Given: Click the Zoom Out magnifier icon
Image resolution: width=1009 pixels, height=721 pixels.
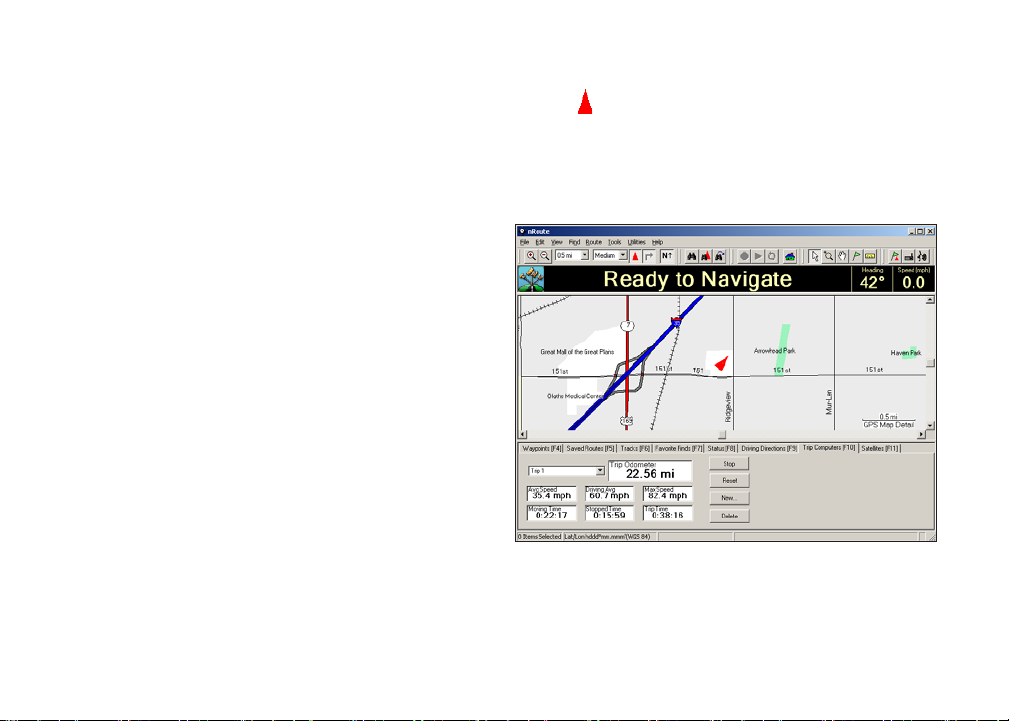Looking at the screenshot, I should point(544,256).
